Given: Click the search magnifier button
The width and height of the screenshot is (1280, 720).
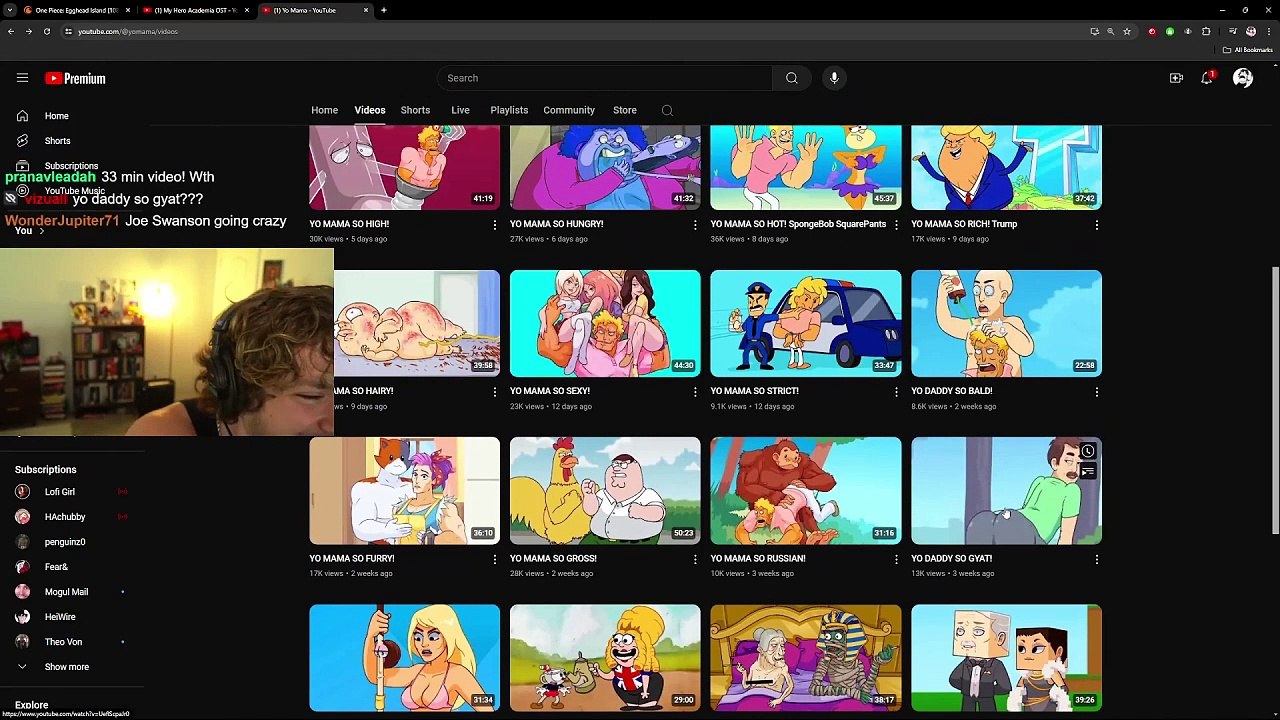Looking at the screenshot, I should 791,78.
